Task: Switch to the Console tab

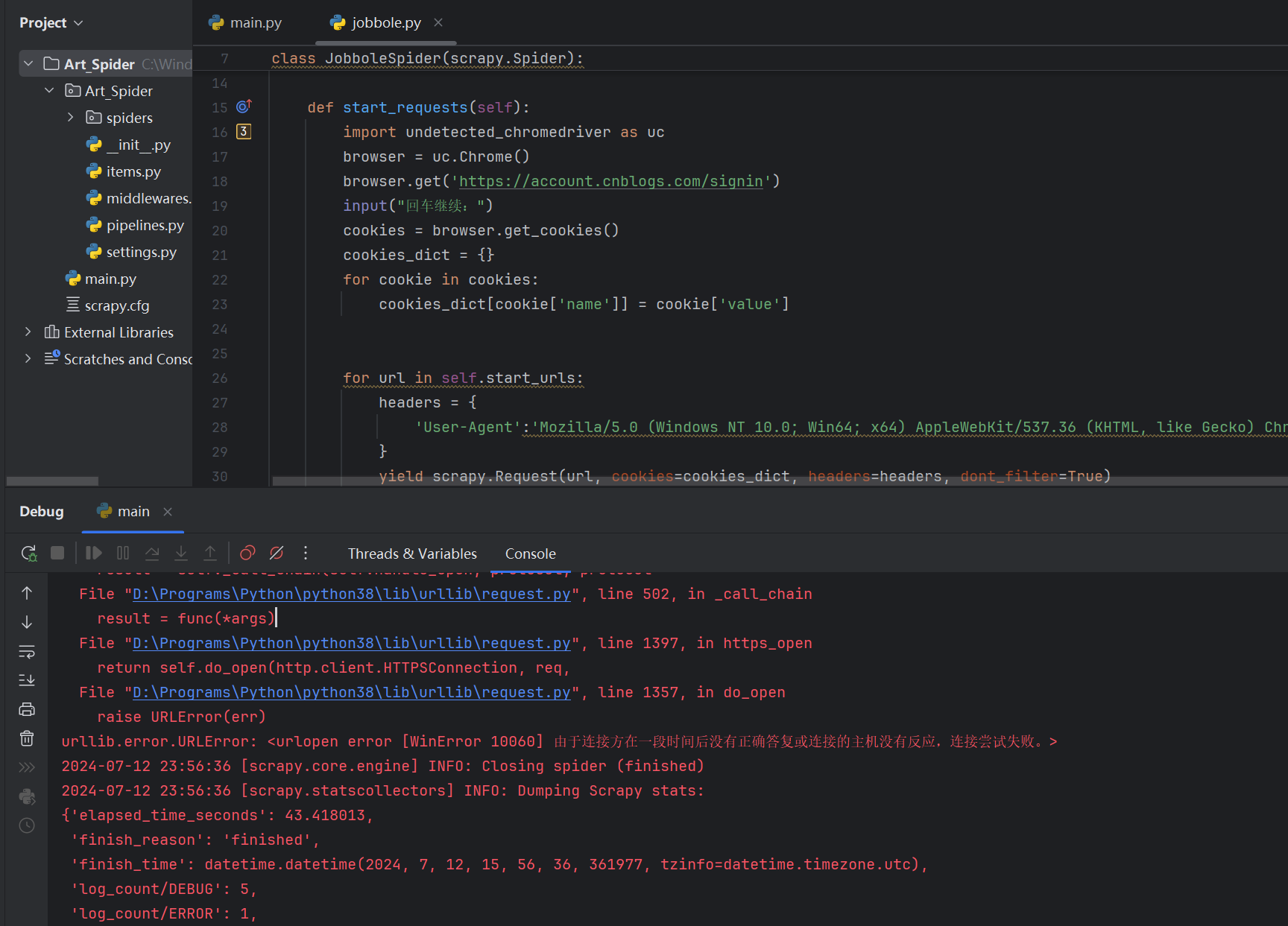Action: (531, 554)
